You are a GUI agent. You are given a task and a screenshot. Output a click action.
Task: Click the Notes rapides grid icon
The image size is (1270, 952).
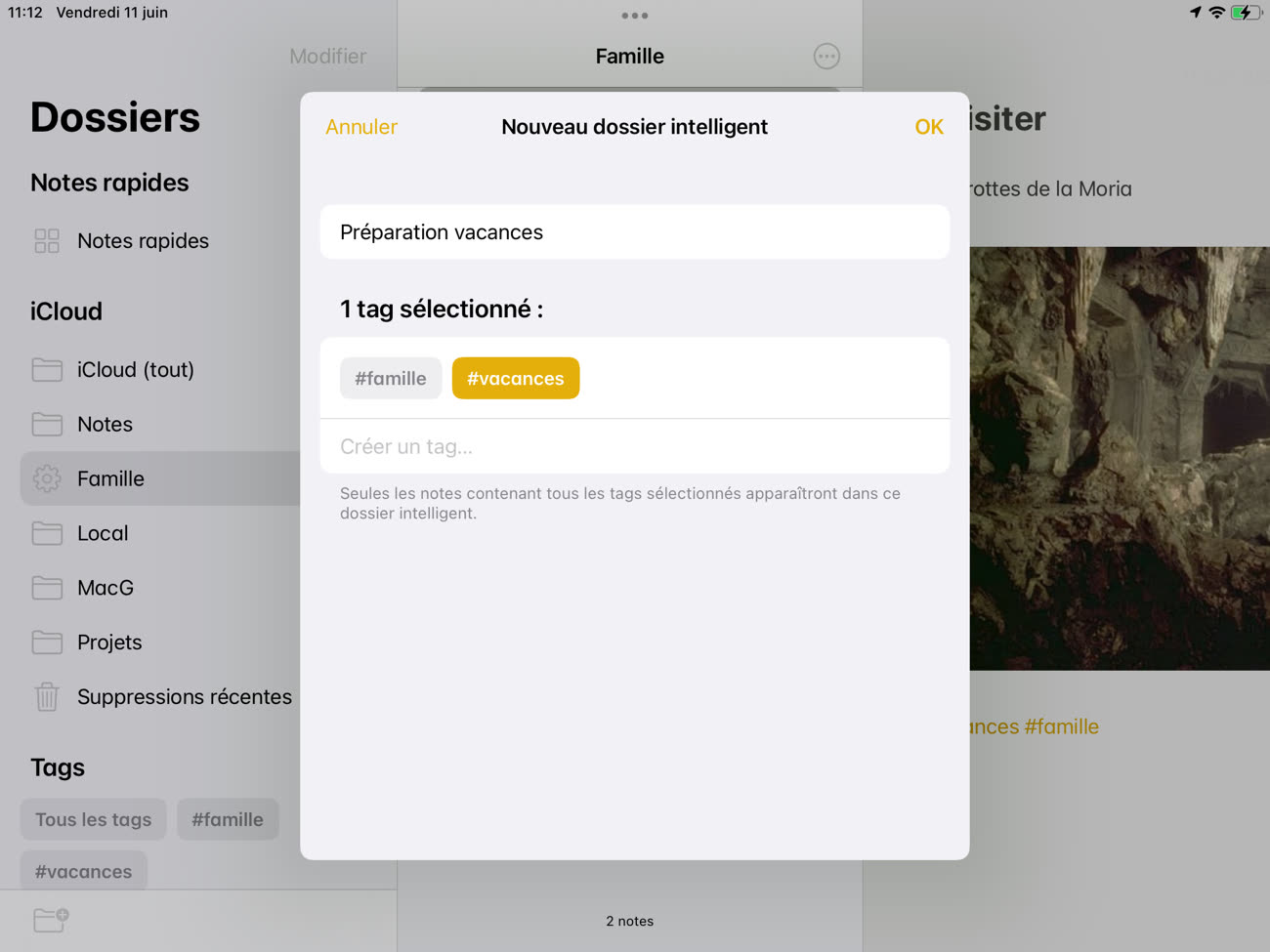(x=47, y=241)
